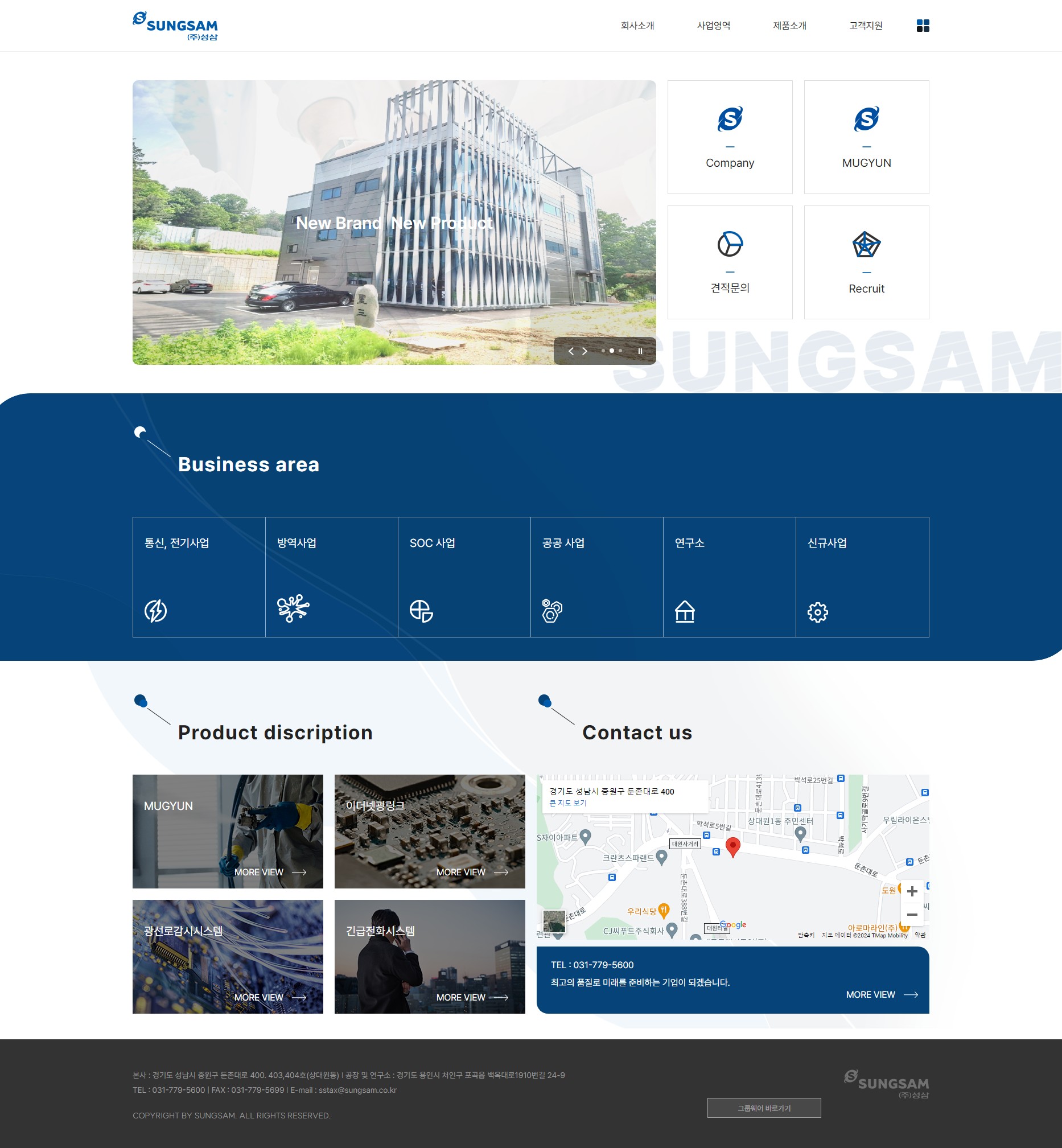This screenshot has width=1062, height=1148.
Task: Click the gray SUNGSAM footer logo
Action: 886,1084
